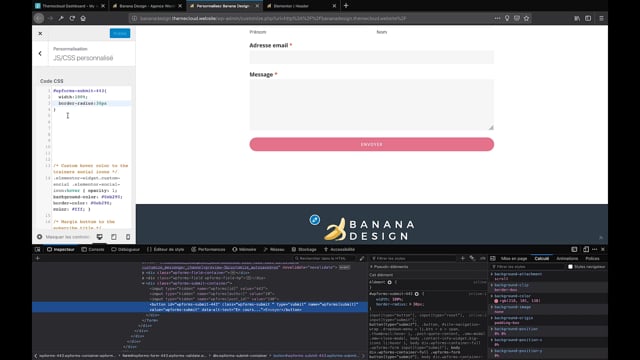The height and width of the screenshot is (360, 640).
Task: Close the WordPress customizer panel
Action: point(40,33)
